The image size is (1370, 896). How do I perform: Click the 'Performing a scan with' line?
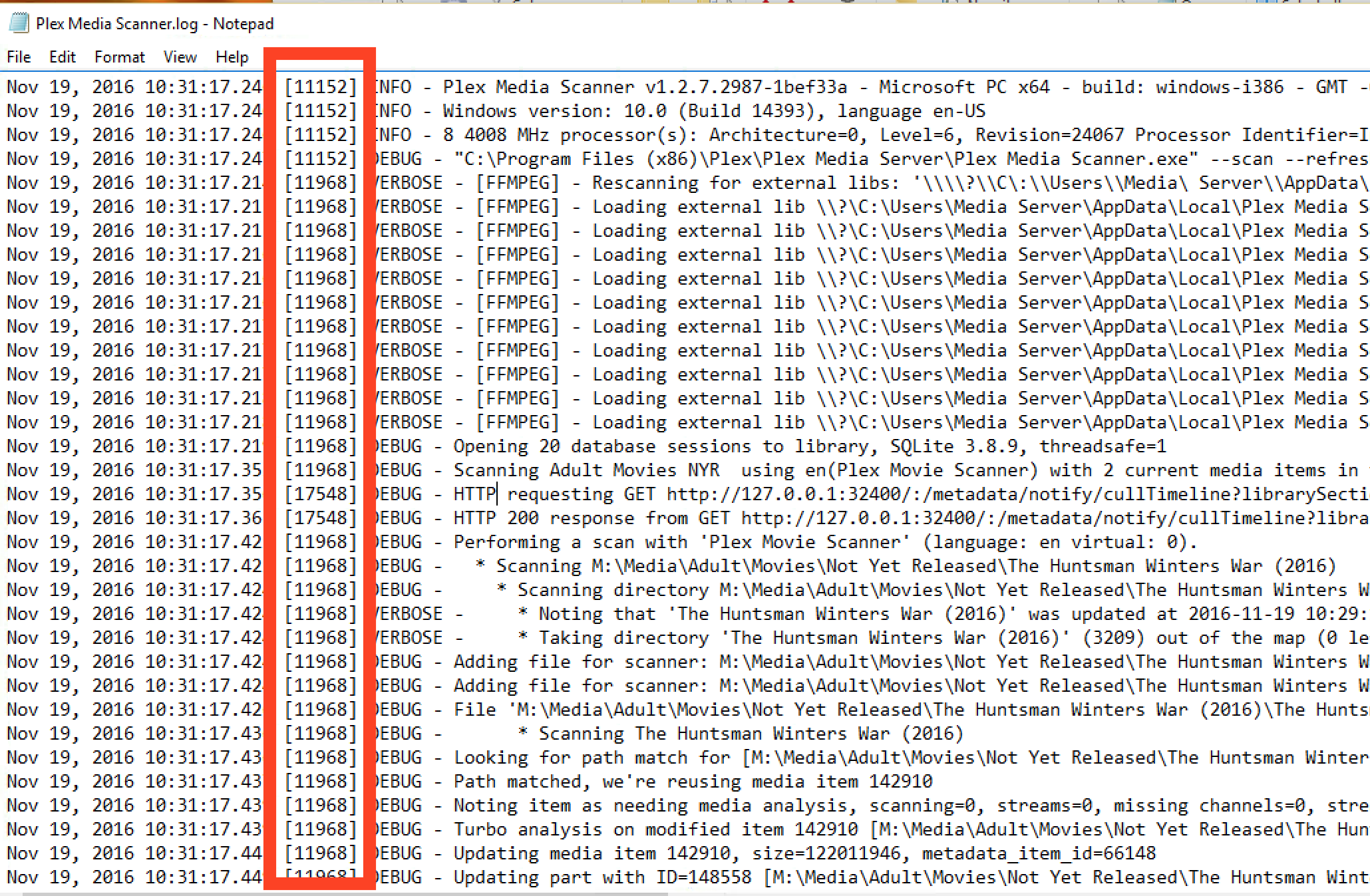point(572,542)
